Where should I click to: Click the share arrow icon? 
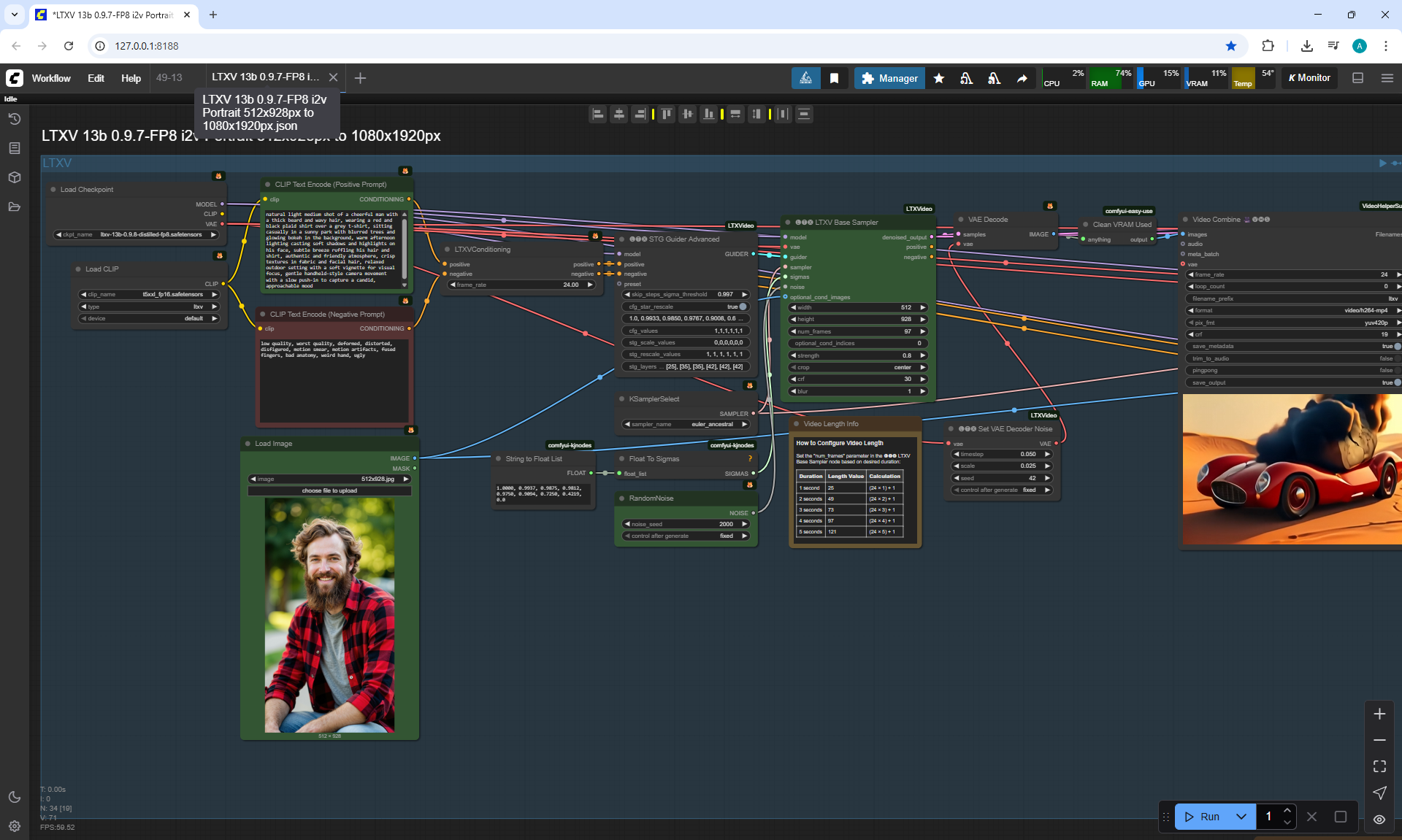click(1022, 78)
